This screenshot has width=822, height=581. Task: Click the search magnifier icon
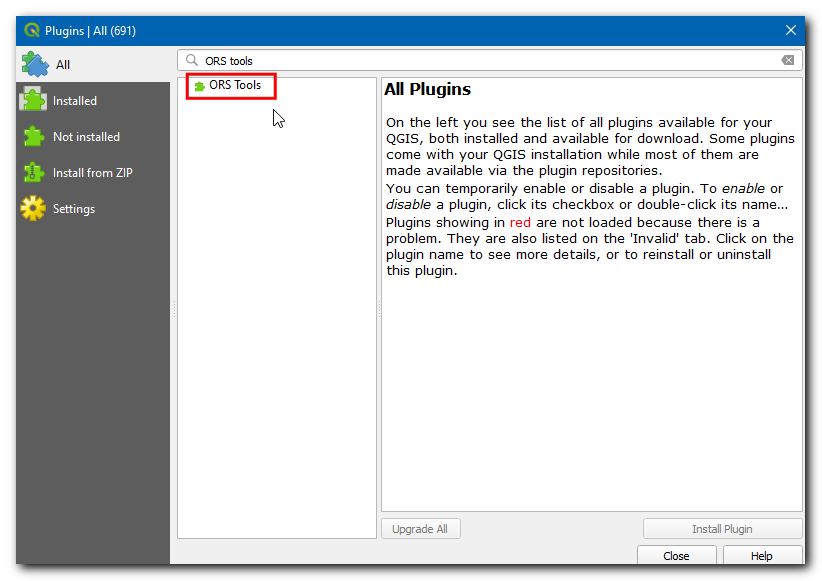pyautogui.click(x=191, y=61)
